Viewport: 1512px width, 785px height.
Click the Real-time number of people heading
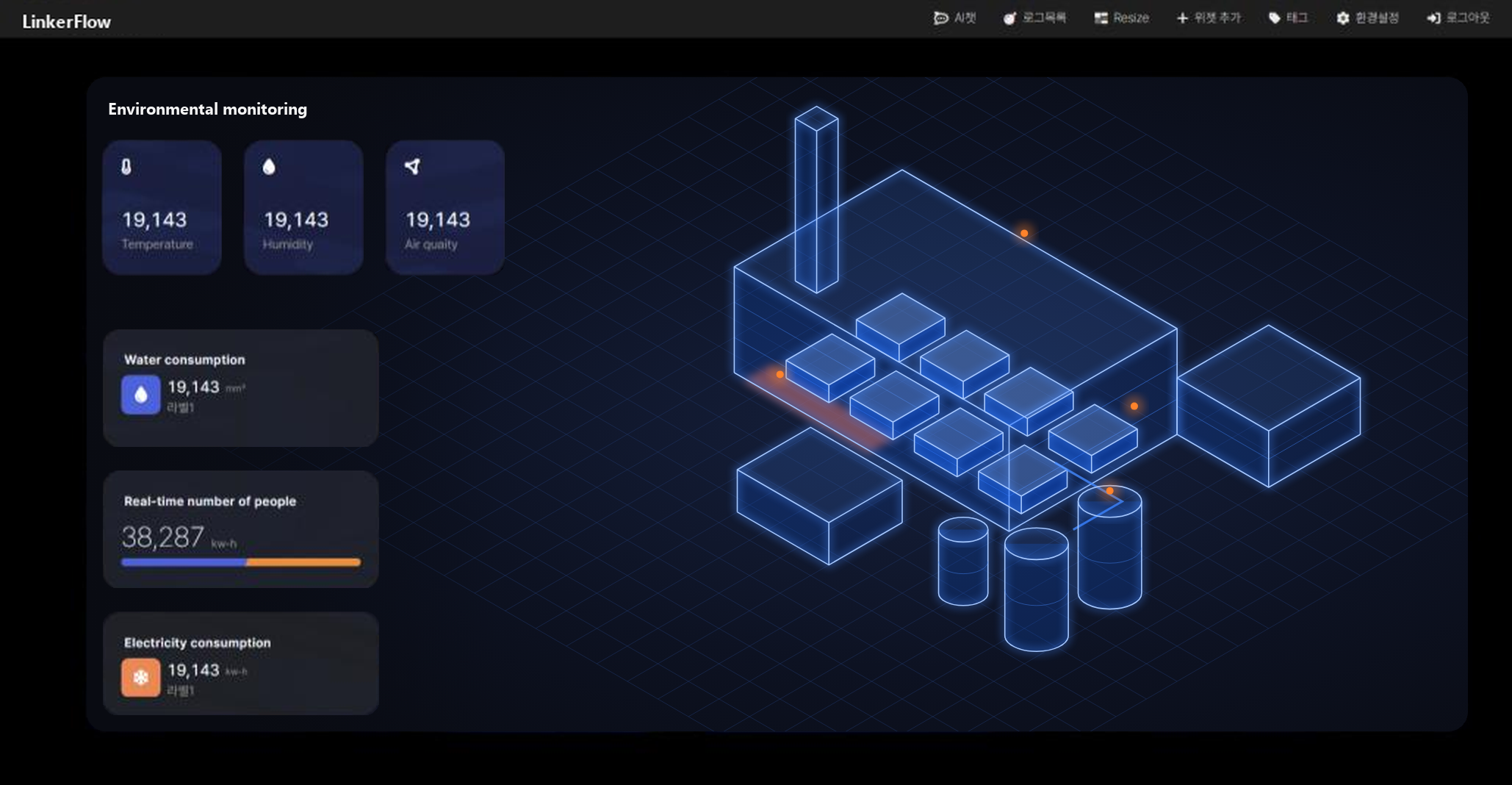point(210,501)
